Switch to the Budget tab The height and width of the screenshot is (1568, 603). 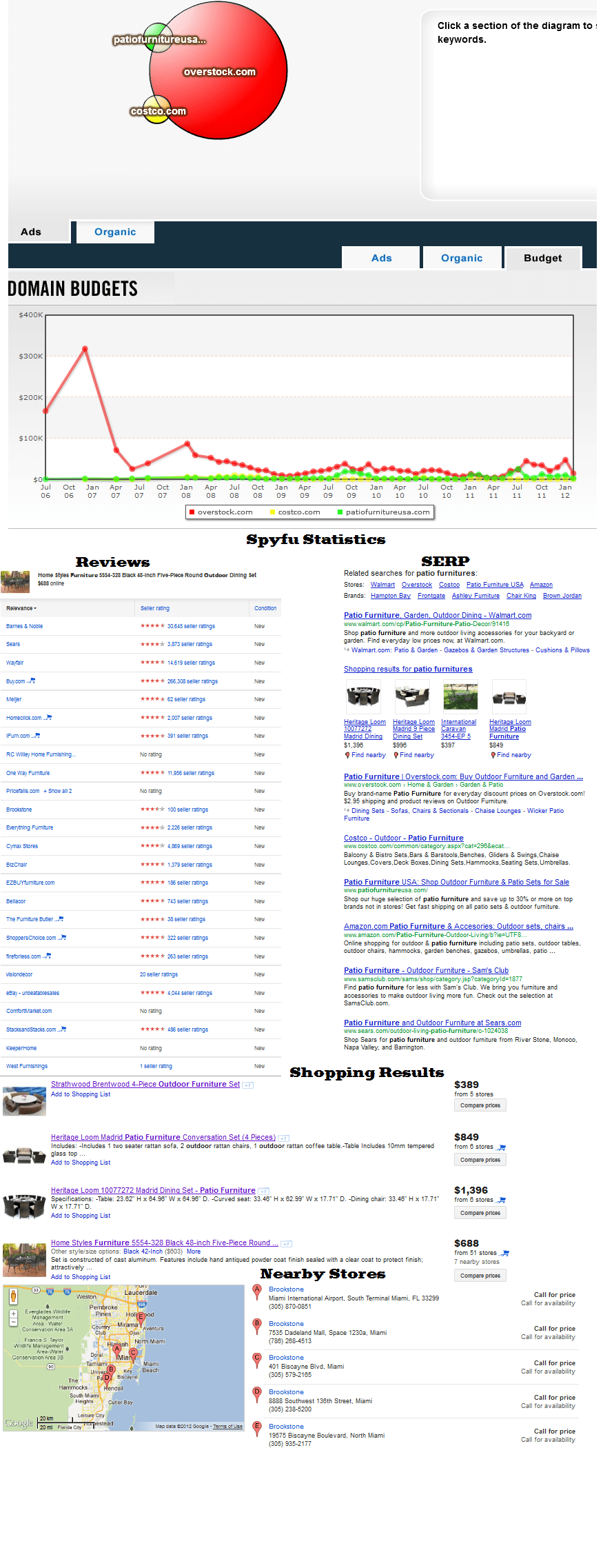[x=543, y=258]
